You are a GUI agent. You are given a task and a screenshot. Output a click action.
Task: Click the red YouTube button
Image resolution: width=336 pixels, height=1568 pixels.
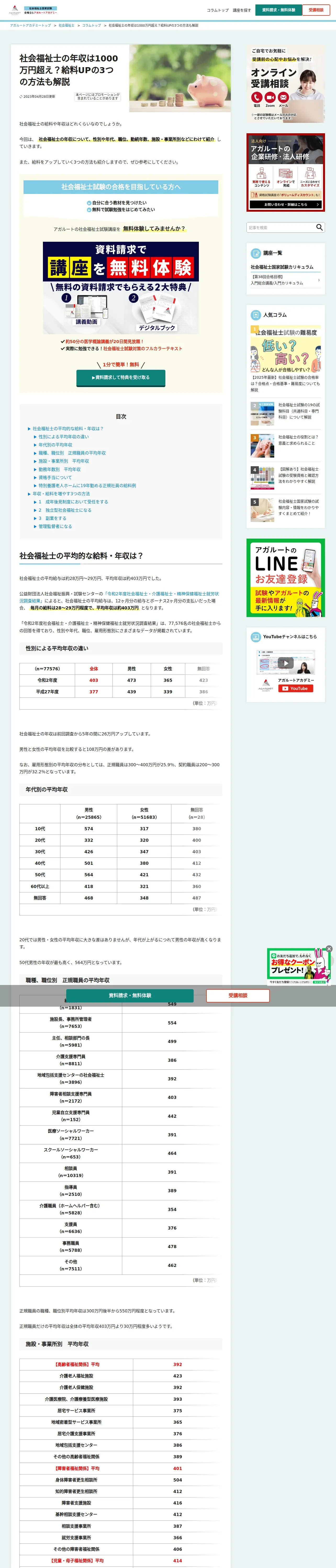[x=296, y=688]
